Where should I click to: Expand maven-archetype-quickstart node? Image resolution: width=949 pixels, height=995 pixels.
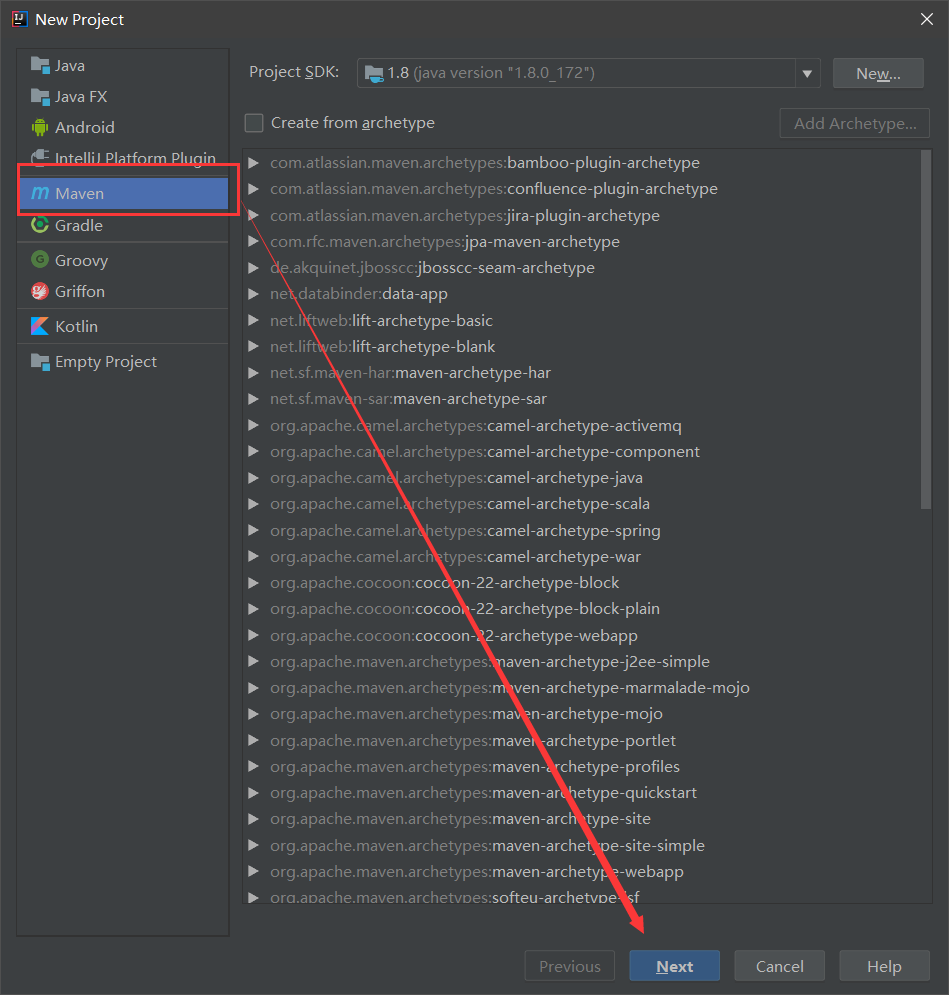[x=253, y=793]
